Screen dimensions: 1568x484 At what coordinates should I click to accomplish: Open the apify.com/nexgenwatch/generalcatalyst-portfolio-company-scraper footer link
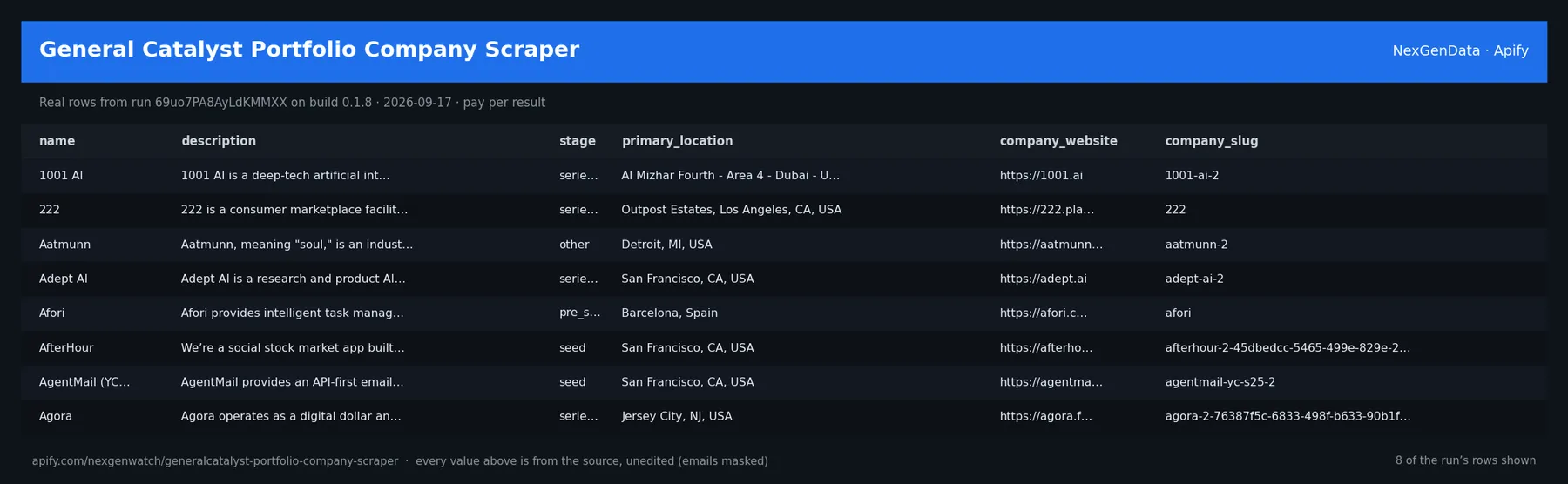click(215, 461)
